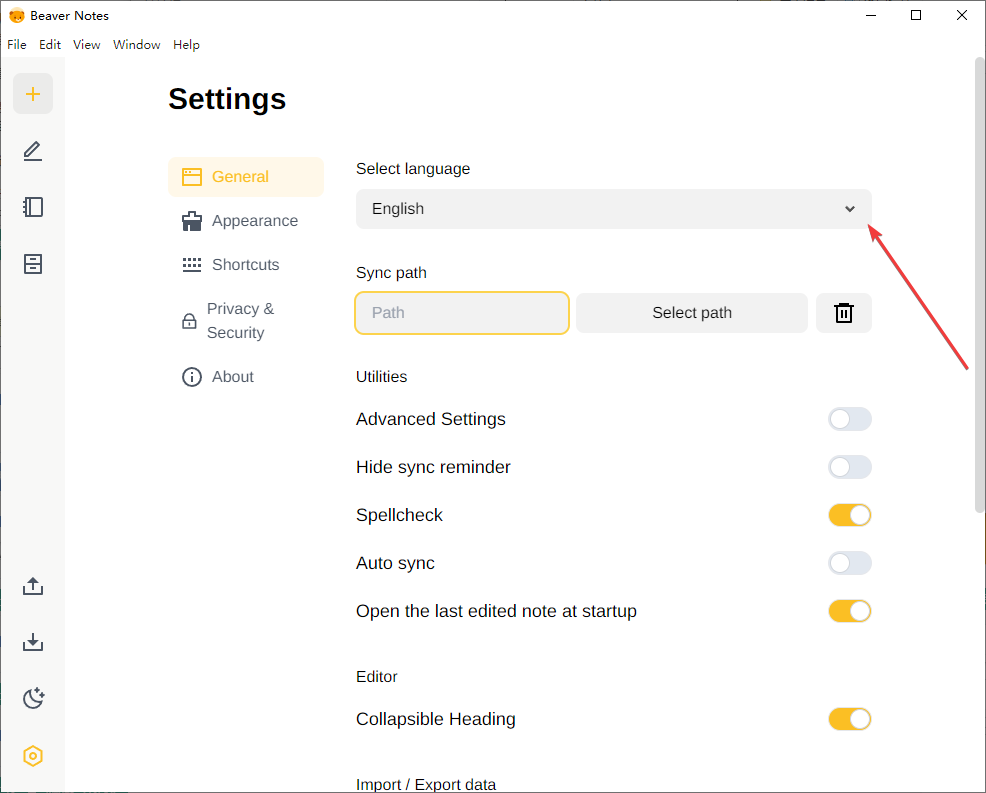Viewport: 986px width, 793px height.
Task: Open the Help menu
Action: point(186,45)
